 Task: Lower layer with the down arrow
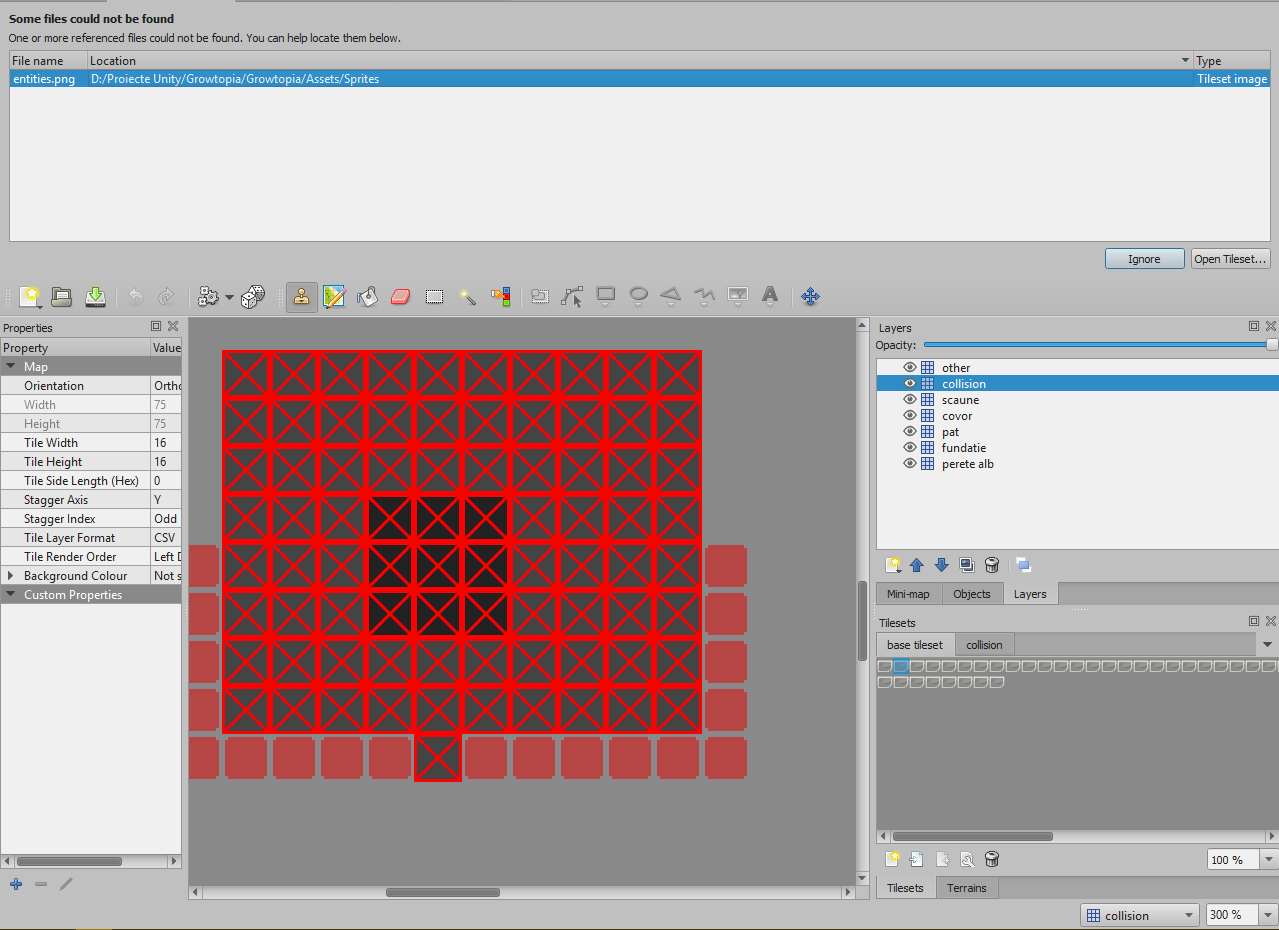point(941,565)
